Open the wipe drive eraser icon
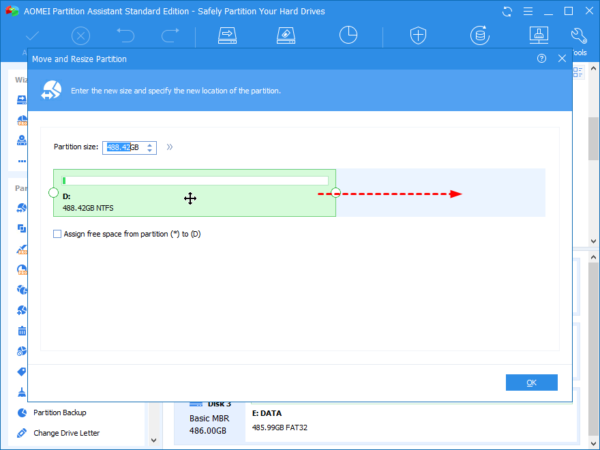 286,35
